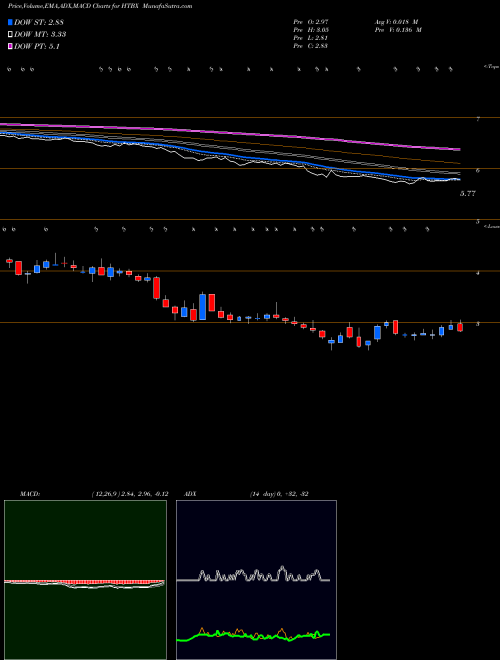
Task: Click the '<-Lows' marker label
Action: (492, 226)
